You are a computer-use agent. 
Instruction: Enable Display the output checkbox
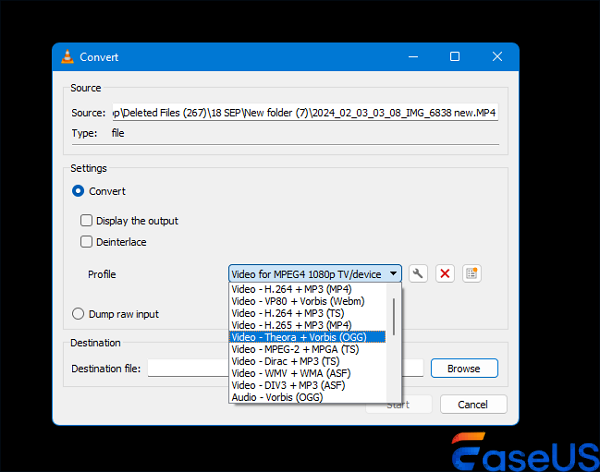tap(86, 220)
